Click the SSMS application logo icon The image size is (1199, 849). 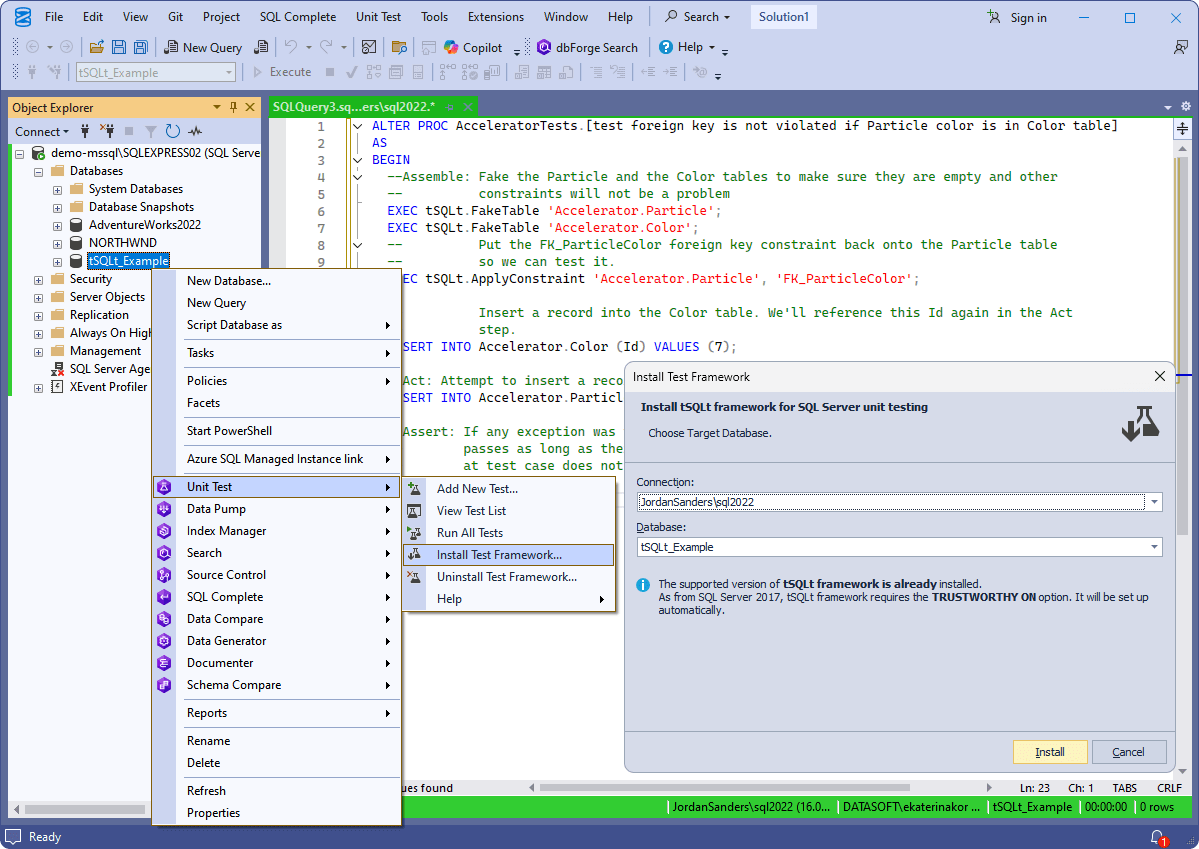coord(23,17)
